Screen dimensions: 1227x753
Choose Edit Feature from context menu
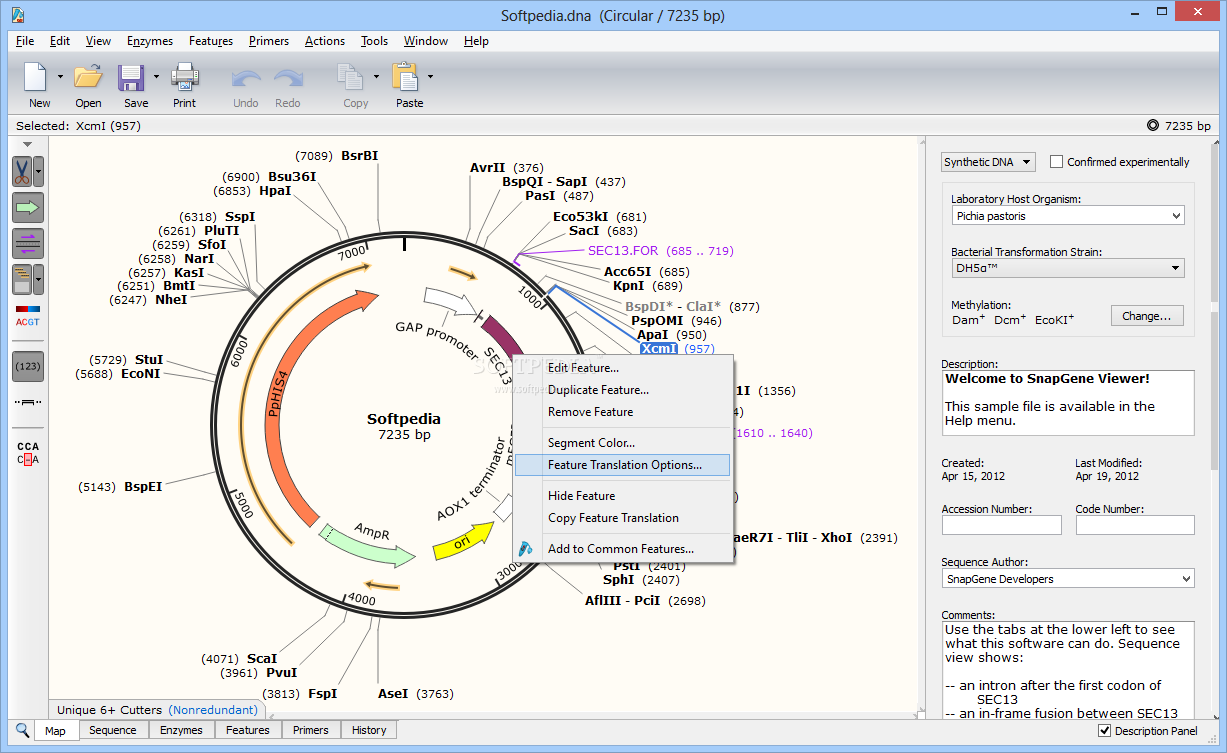(623, 368)
